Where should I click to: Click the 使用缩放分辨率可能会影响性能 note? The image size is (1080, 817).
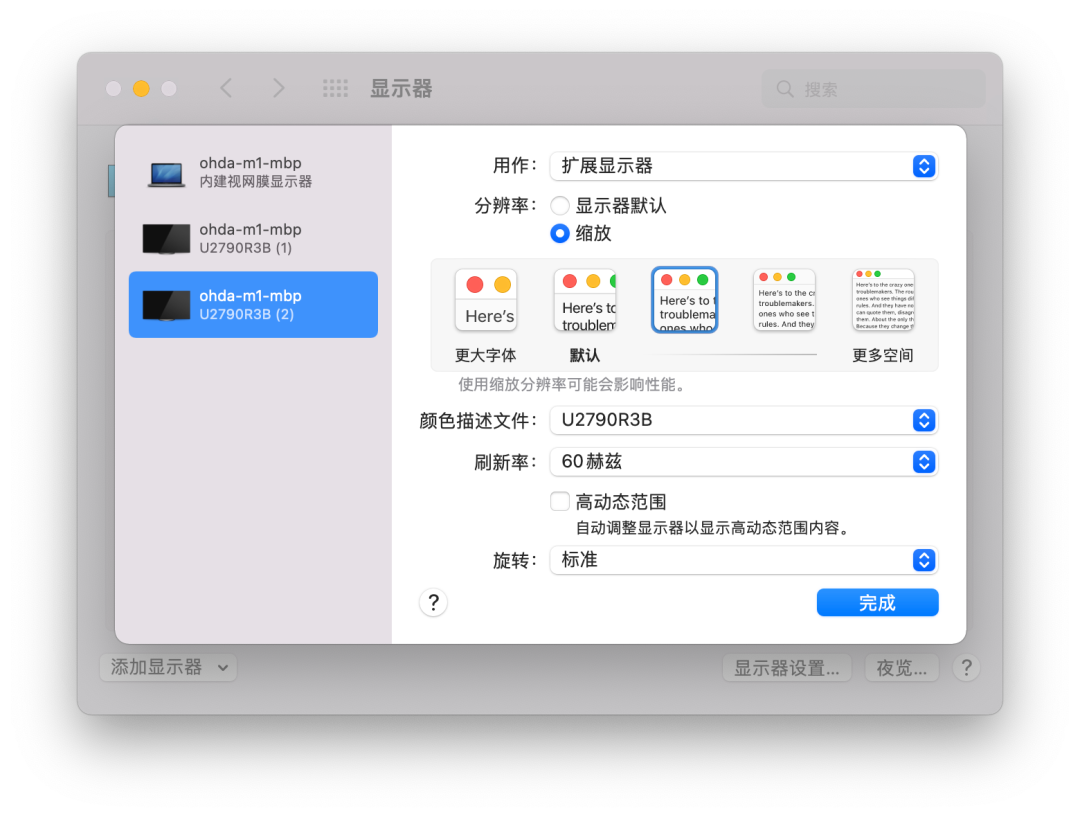[x=574, y=384]
